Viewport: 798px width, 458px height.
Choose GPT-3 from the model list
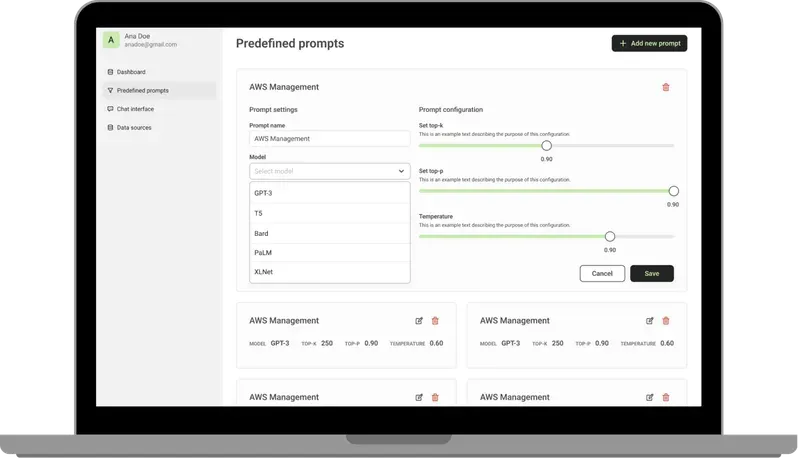coord(330,193)
